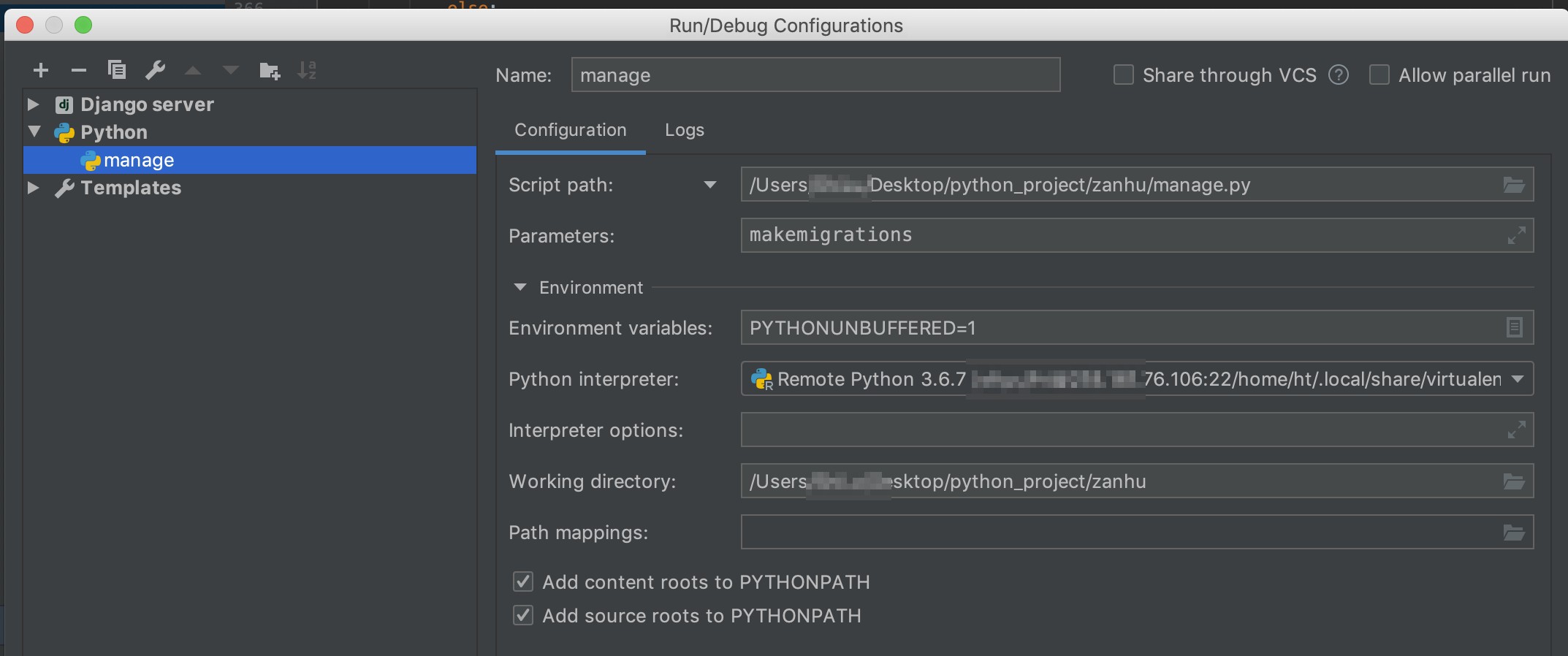
Task: Expand the Templates tree node
Action: coord(33,188)
